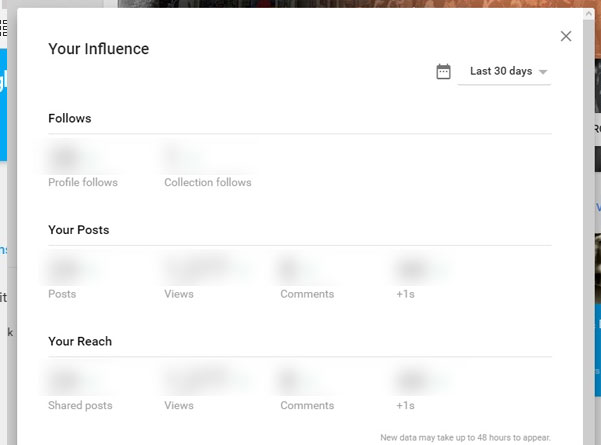The image size is (601, 445).
Task: Click the Your Reach section heading
Action: point(80,341)
